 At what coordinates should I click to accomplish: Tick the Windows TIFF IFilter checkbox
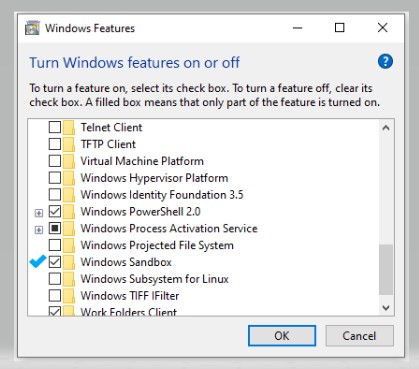pos(55,295)
